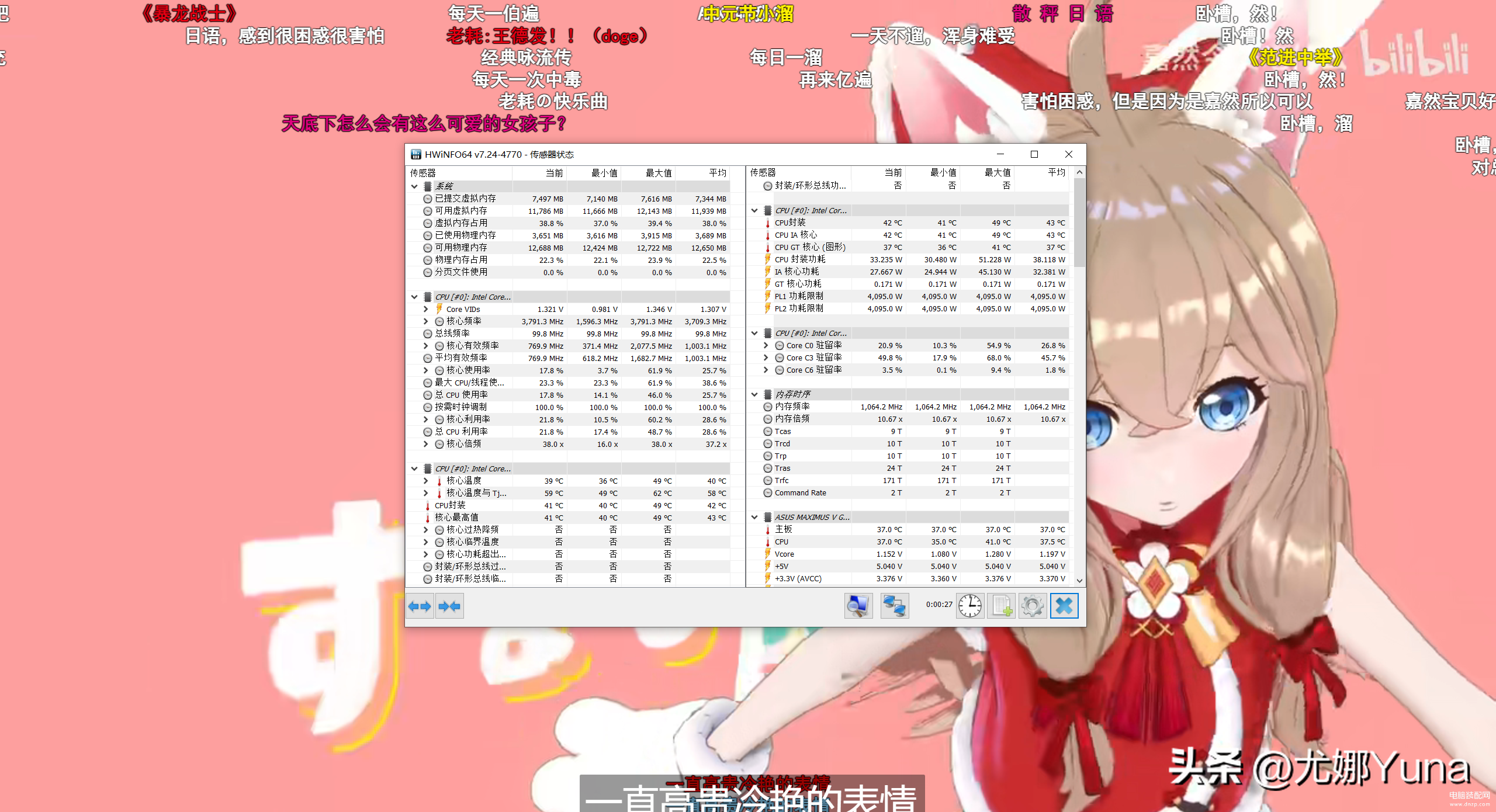Select the 物理内存占用 row

[x=568, y=260]
